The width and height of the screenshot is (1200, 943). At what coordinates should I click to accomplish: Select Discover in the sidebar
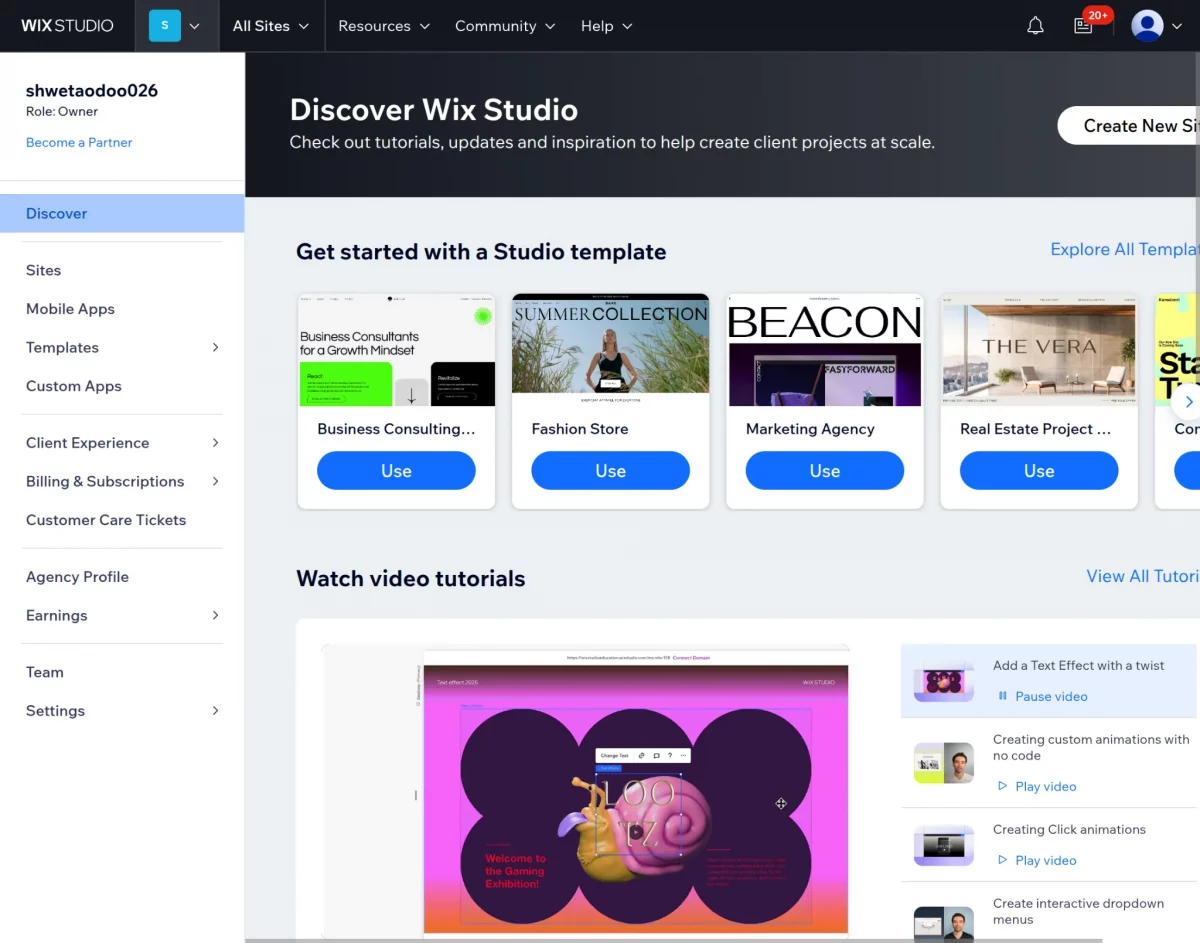(122, 213)
